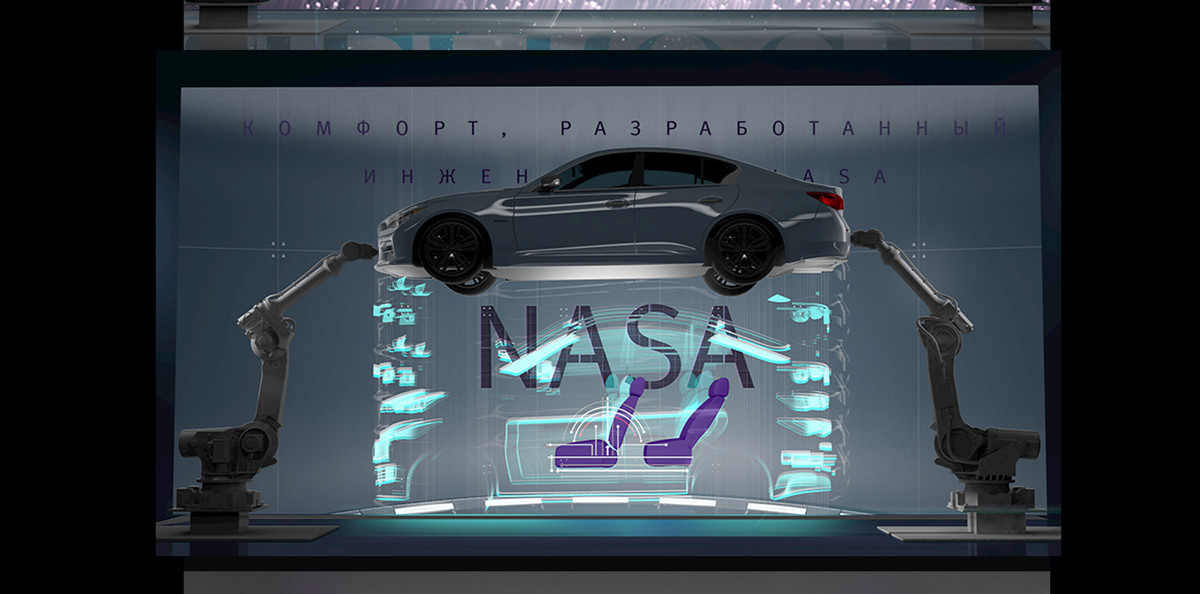This screenshot has height=594, width=1200.
Task: Select the suspended grey sedan car
Action: click(x=613, y=222)
